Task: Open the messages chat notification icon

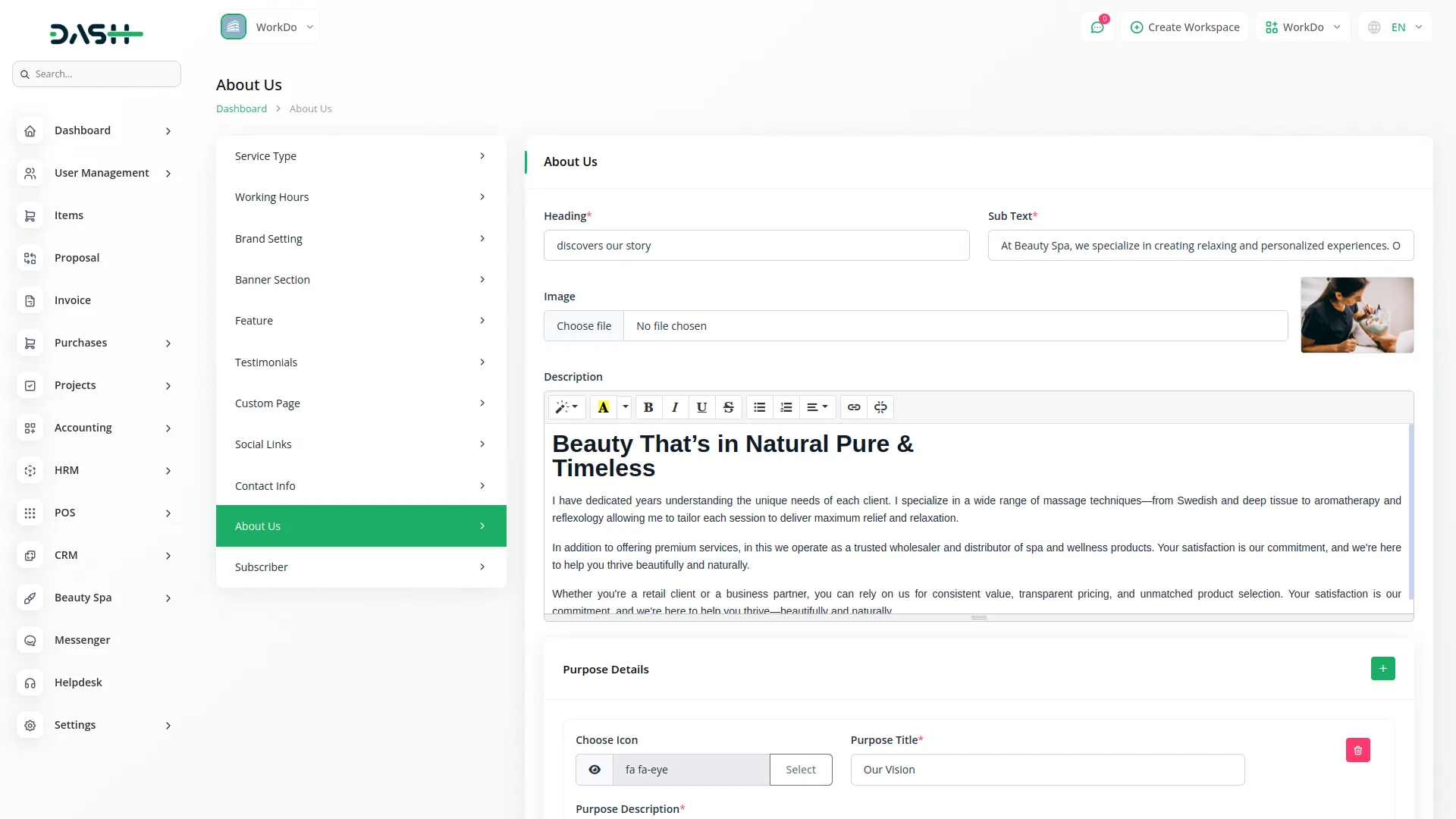Action: point(1097,27)
